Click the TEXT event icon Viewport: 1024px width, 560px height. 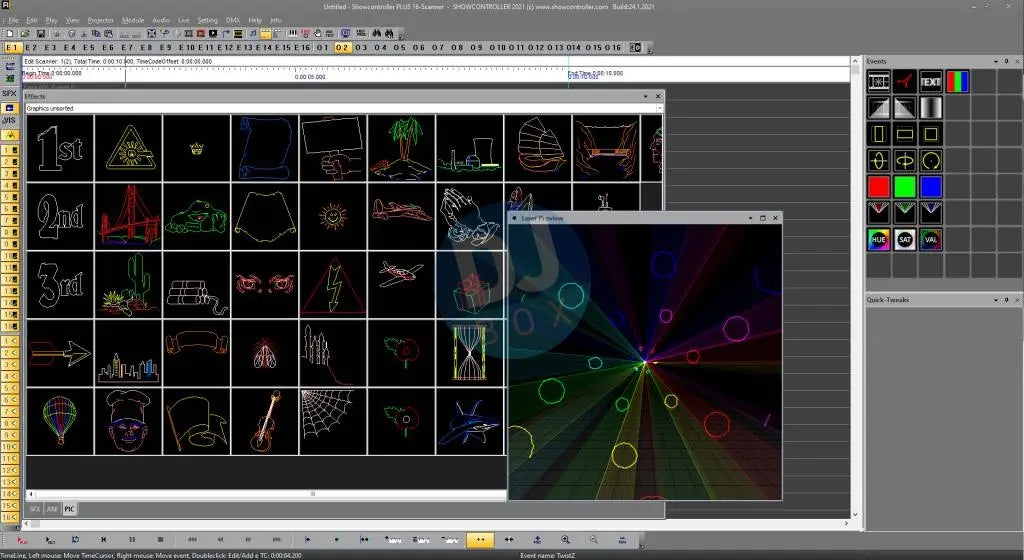[x=931, y=82]
